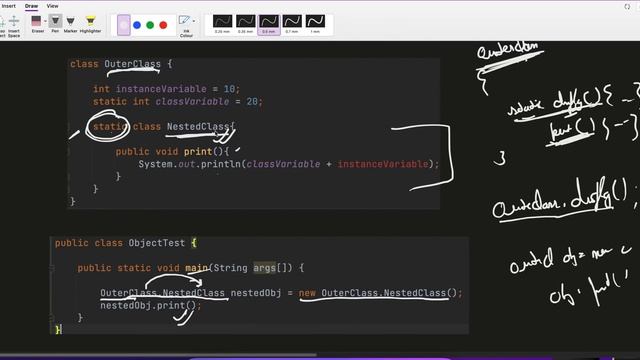Click the text 'OuterClass' in class declaration

tap(132, 64)
